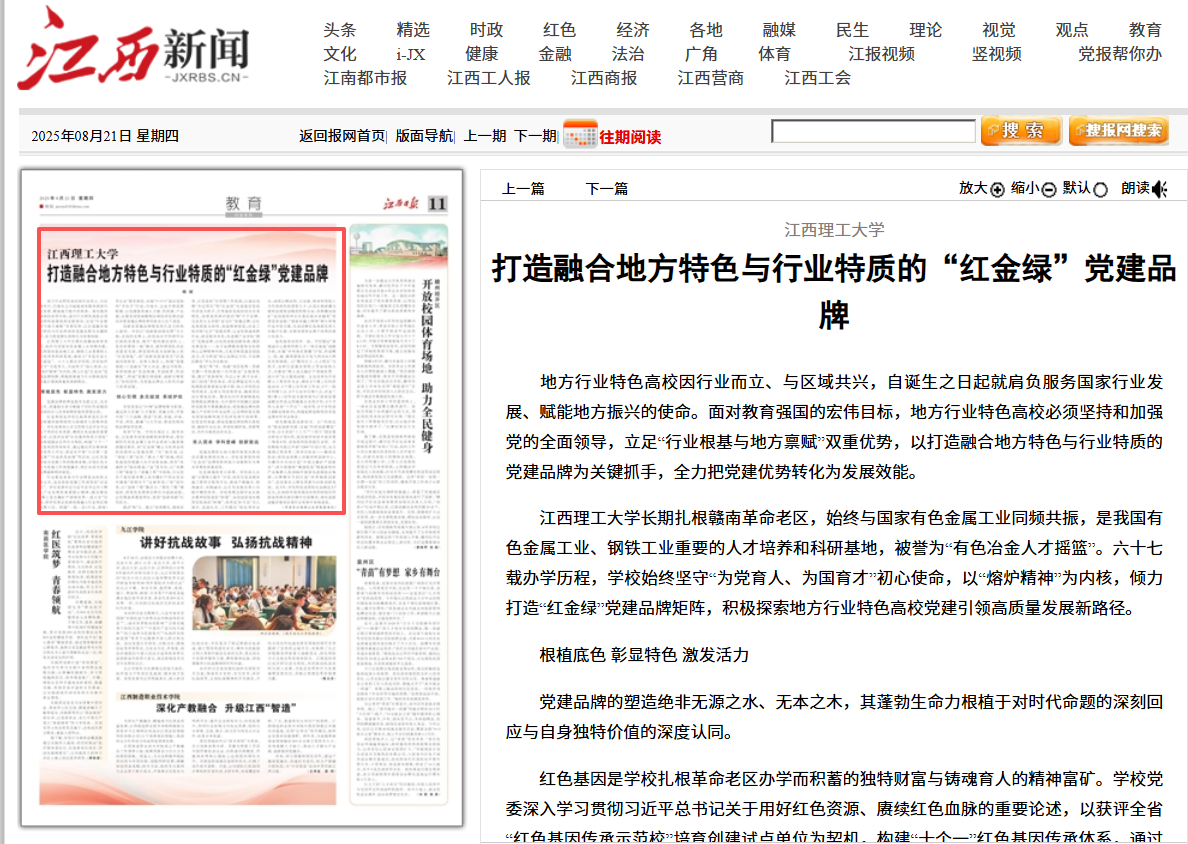Click the 缩小 zoom-out minus icon

1049,190
